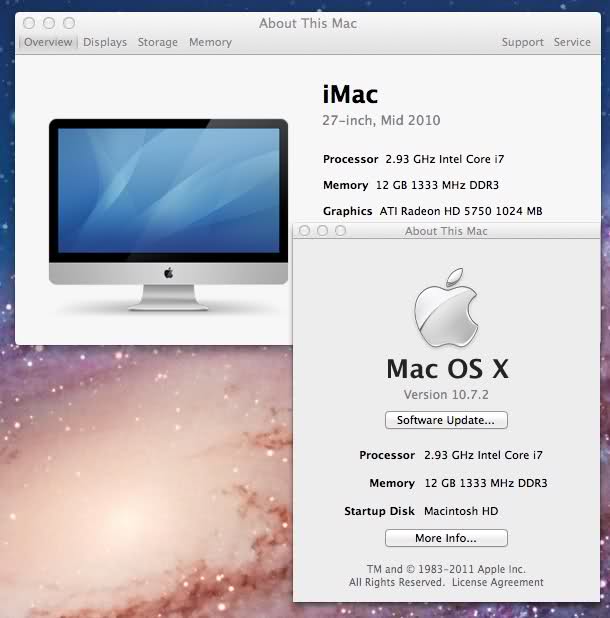Screen dimensions: 610x618
Task: Minimize the small Mac OS X window
Action: (322, 231)
